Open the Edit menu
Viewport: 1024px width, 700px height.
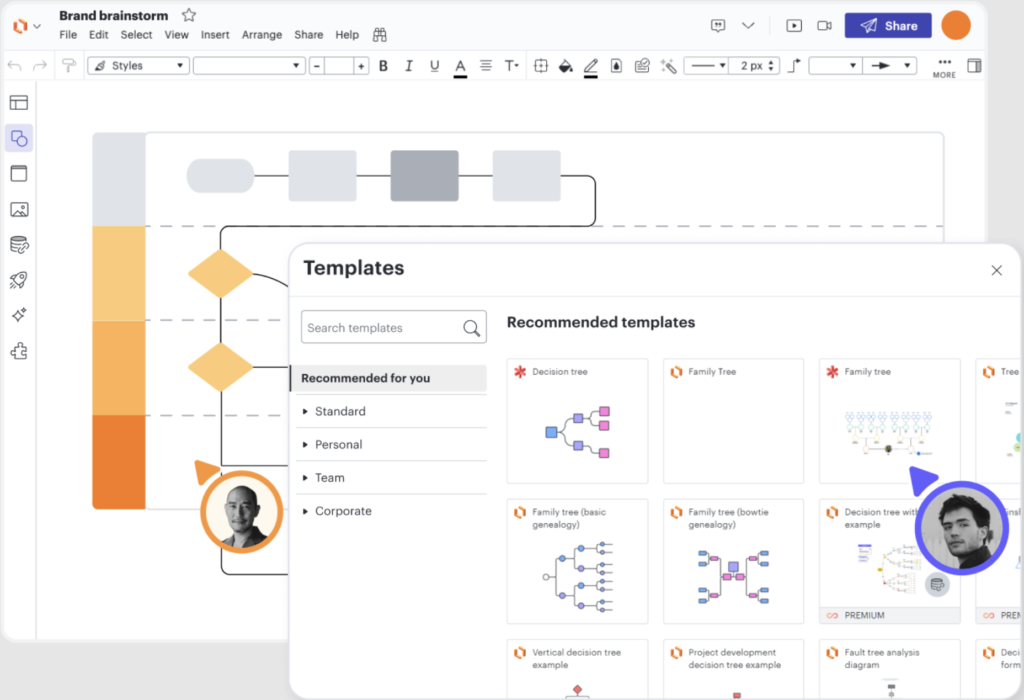[x=99, y=35]
